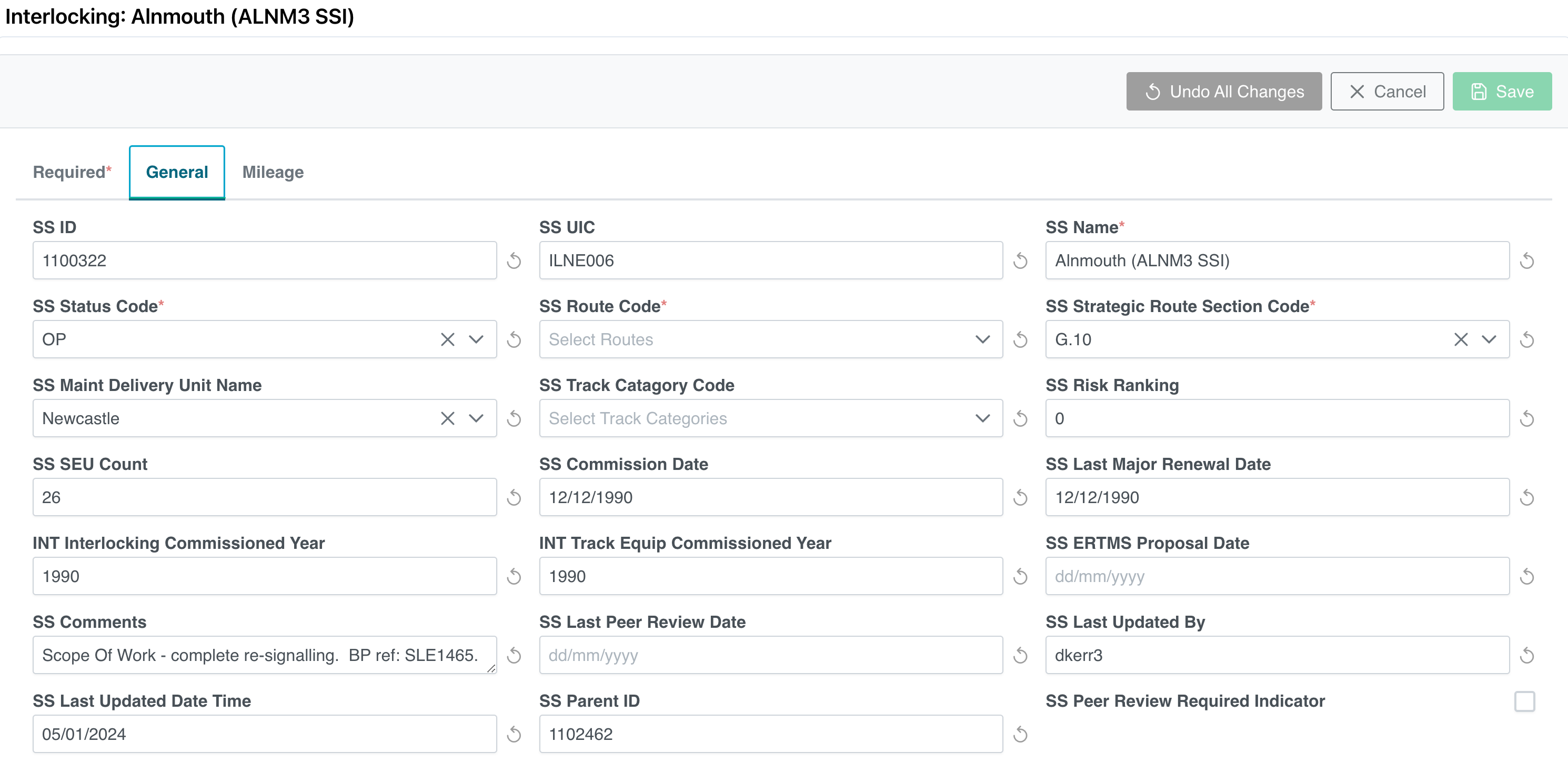Click into SS ERTMS Proposal Date field
The height and width of the screenshot is (762, 1568).
pyautogui.click(x=1276, y=576)
